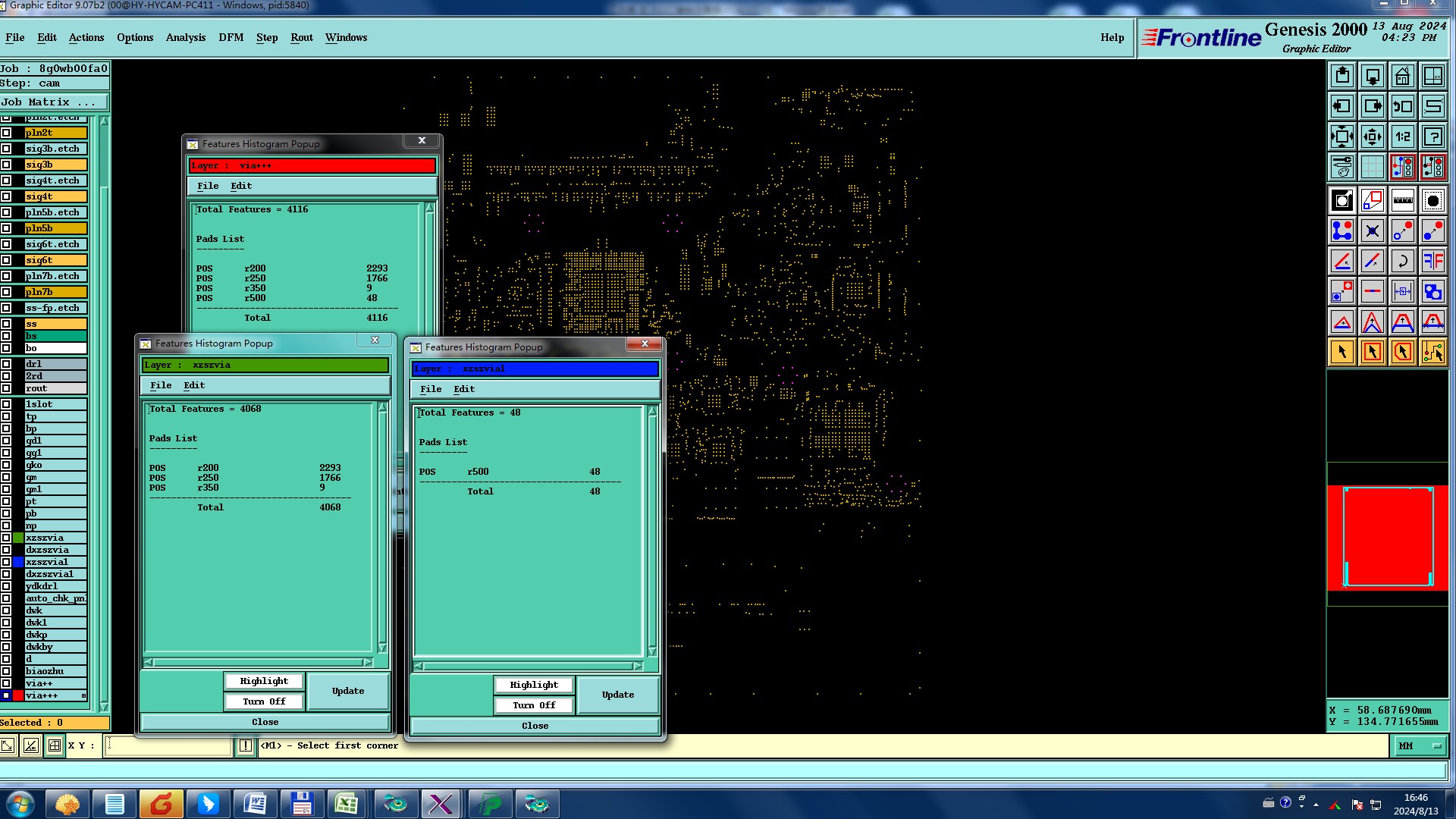Click xzszvia histogram scroll right arrow
Viewport: 1456px width, 819px height.
coord(368,663)
